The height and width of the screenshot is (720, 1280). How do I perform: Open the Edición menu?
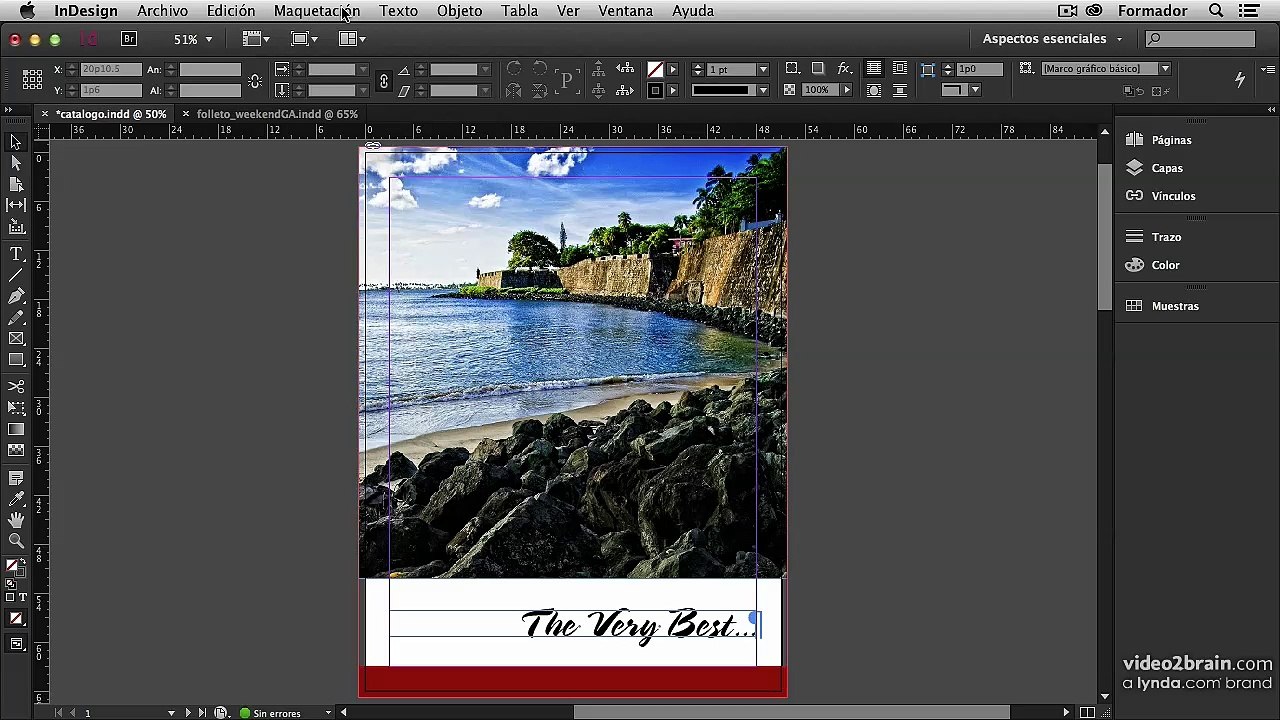click(231, 11)
